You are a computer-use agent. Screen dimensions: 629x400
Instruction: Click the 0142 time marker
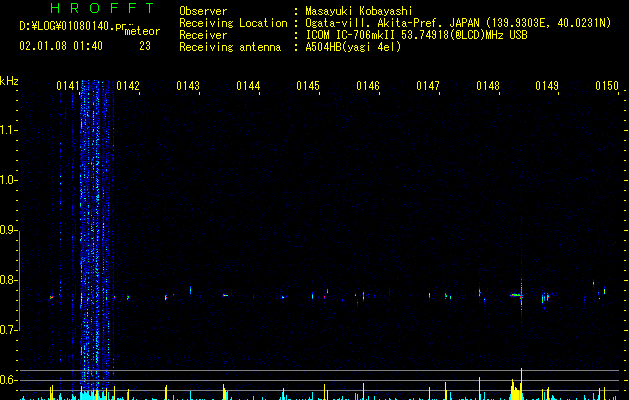[x=128, y=86]
